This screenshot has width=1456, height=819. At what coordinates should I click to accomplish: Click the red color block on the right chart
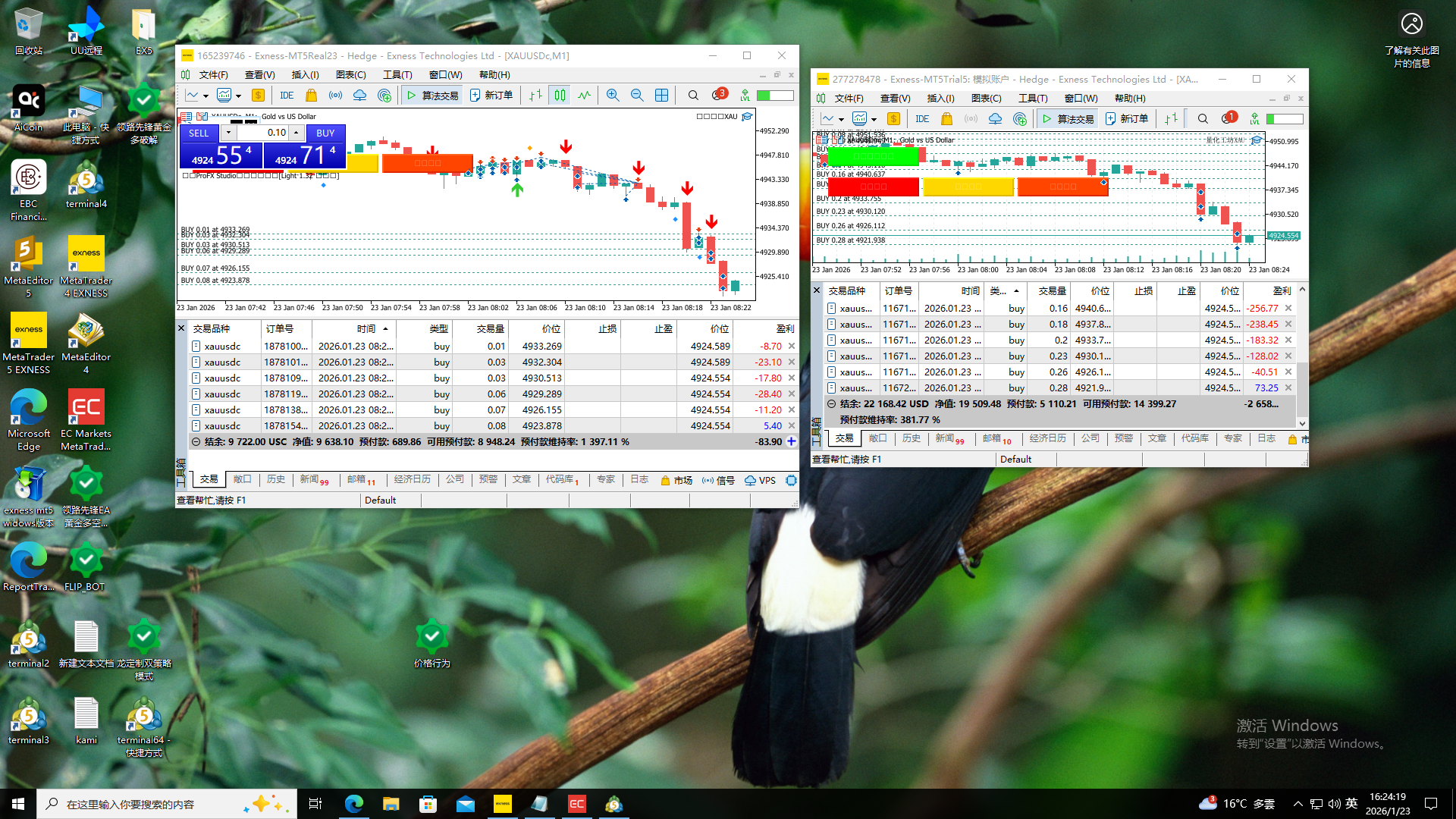click(x=874, y=187)
